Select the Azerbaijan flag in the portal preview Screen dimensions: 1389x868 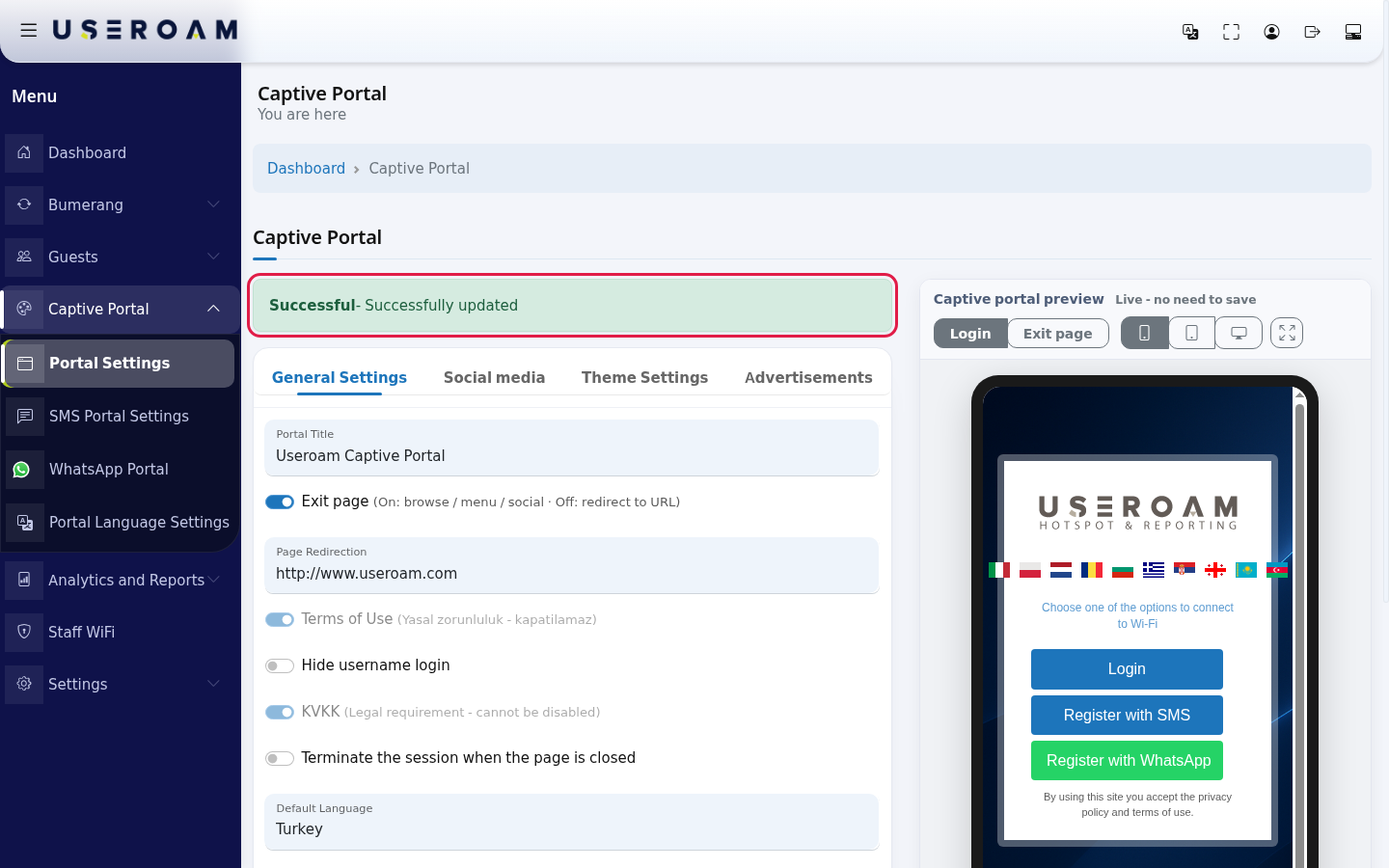coord(1277,570)
